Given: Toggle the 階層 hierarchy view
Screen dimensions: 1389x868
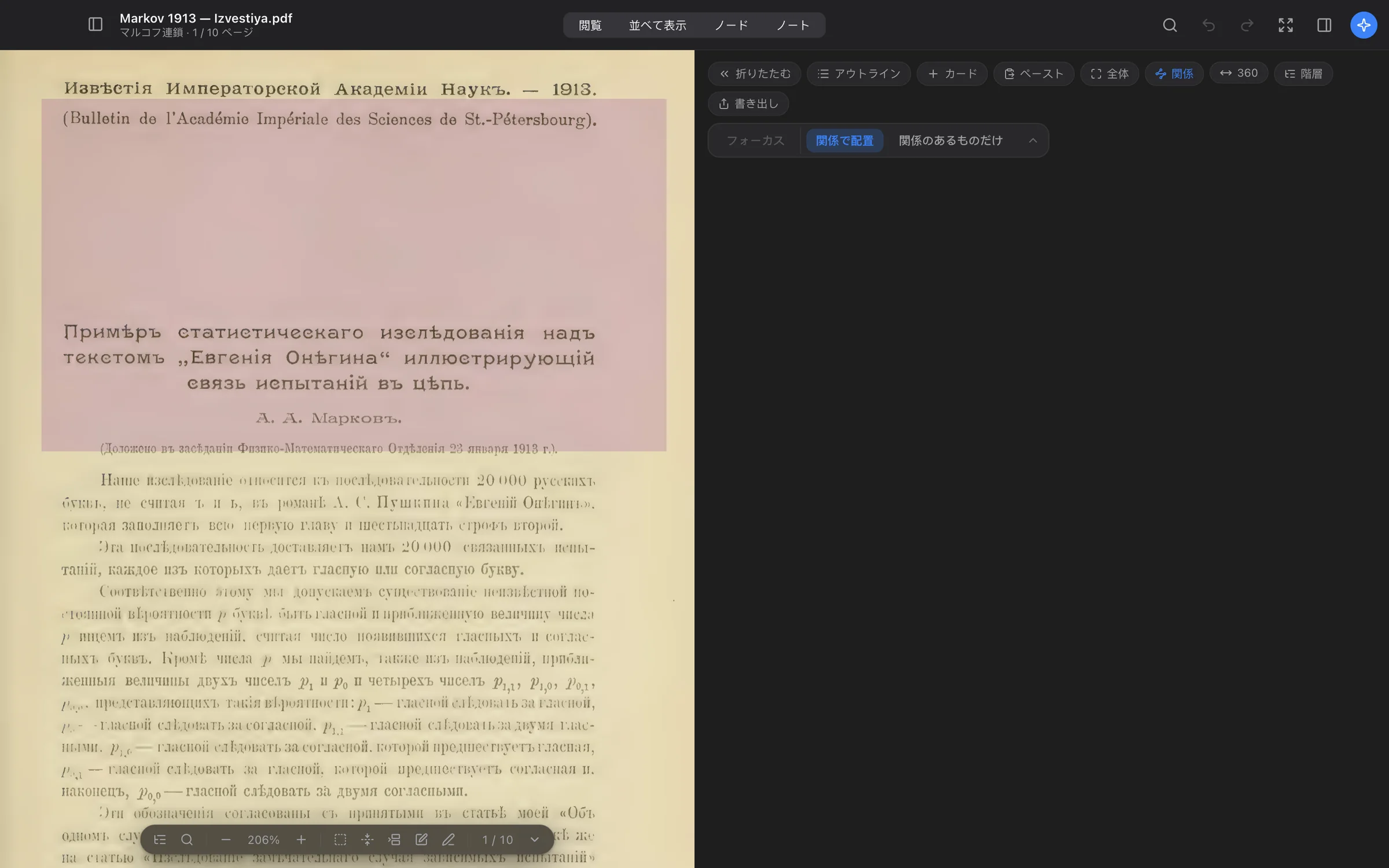Looking at the screenshot, I should click(x=1303, y=73).
